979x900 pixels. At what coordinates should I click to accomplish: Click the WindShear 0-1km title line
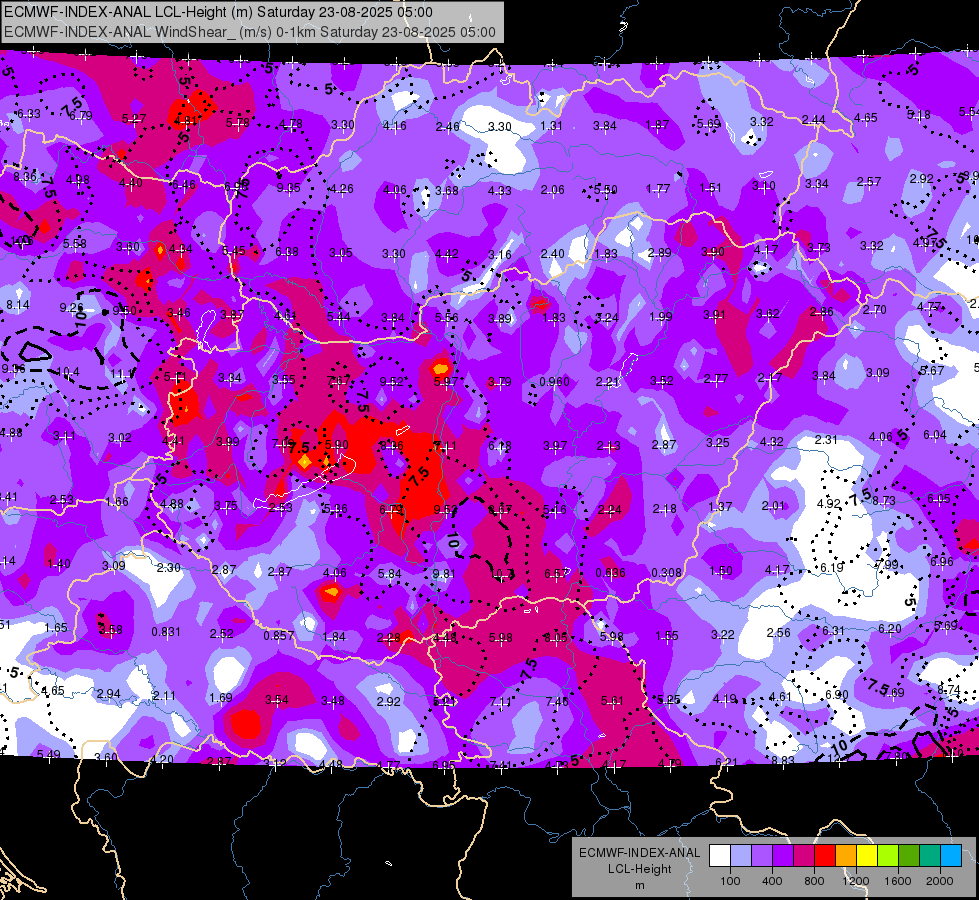250,32
